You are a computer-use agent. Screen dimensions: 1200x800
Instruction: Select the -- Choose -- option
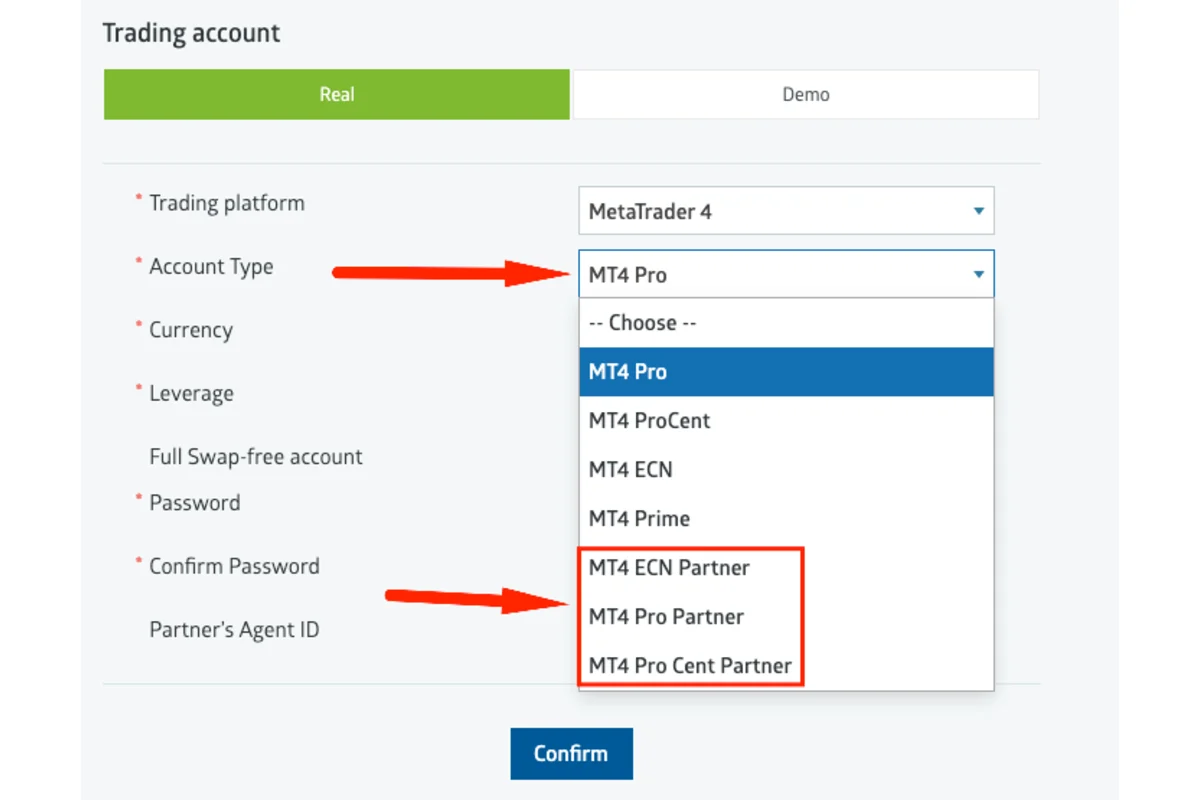pyautogui.click(x=786, y=323)
